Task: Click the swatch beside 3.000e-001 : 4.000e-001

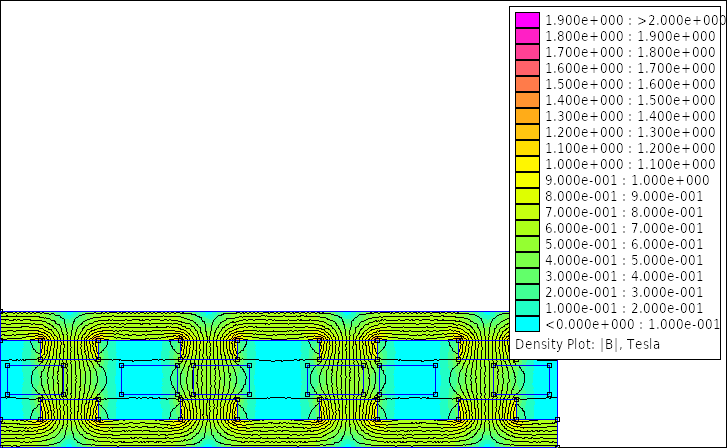Action: coord(527,276)
